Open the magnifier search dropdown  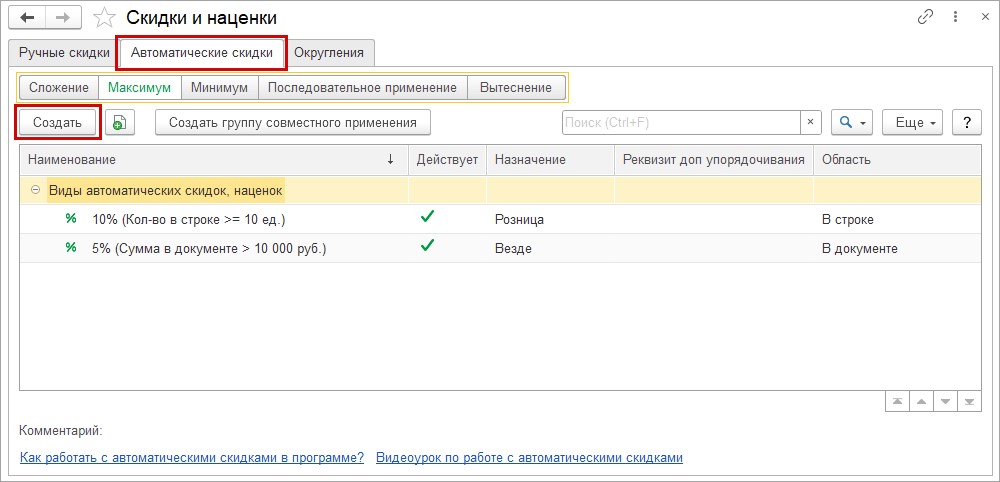[851, 122]
